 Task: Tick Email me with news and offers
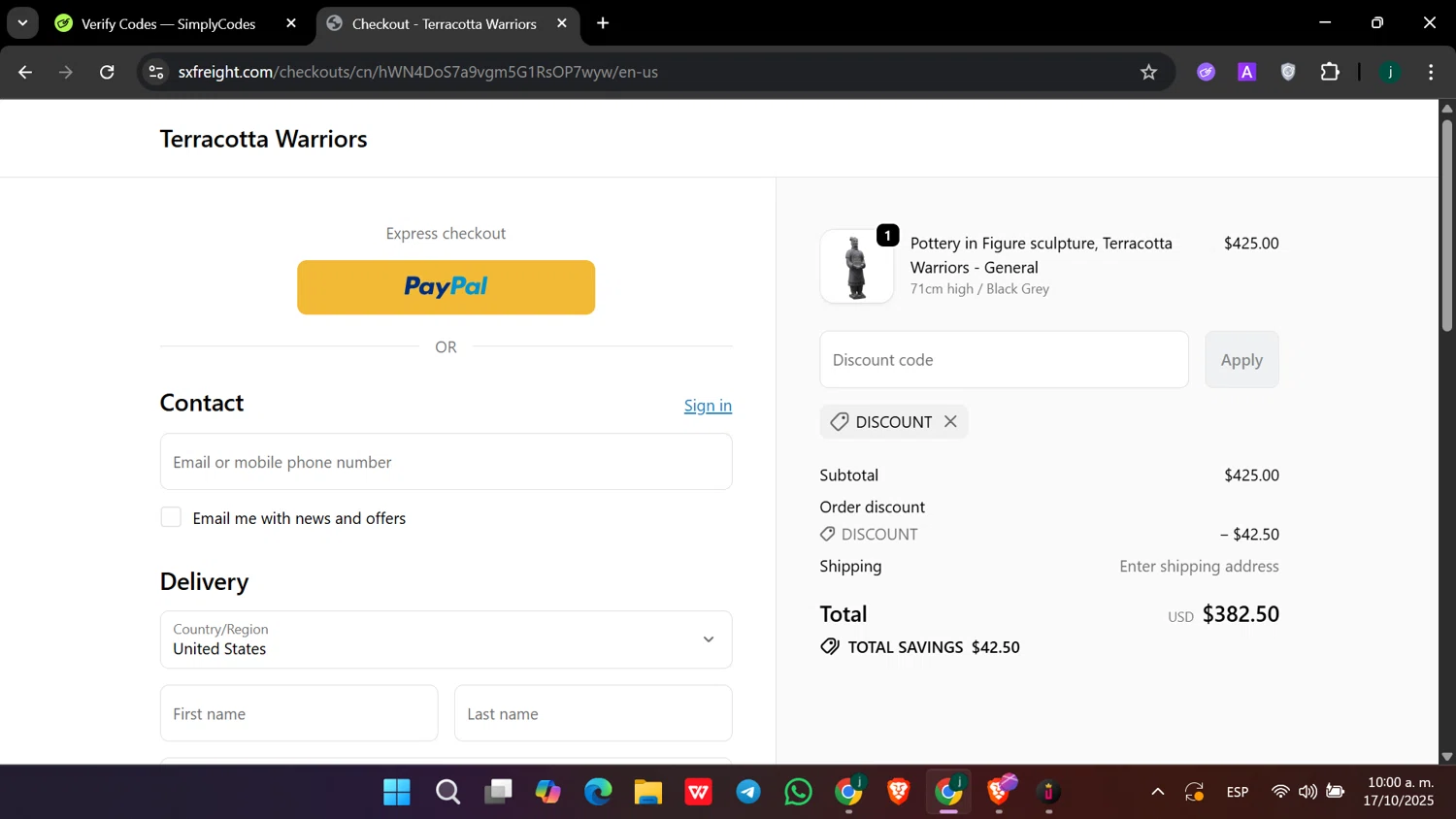(x=171, y=517)
